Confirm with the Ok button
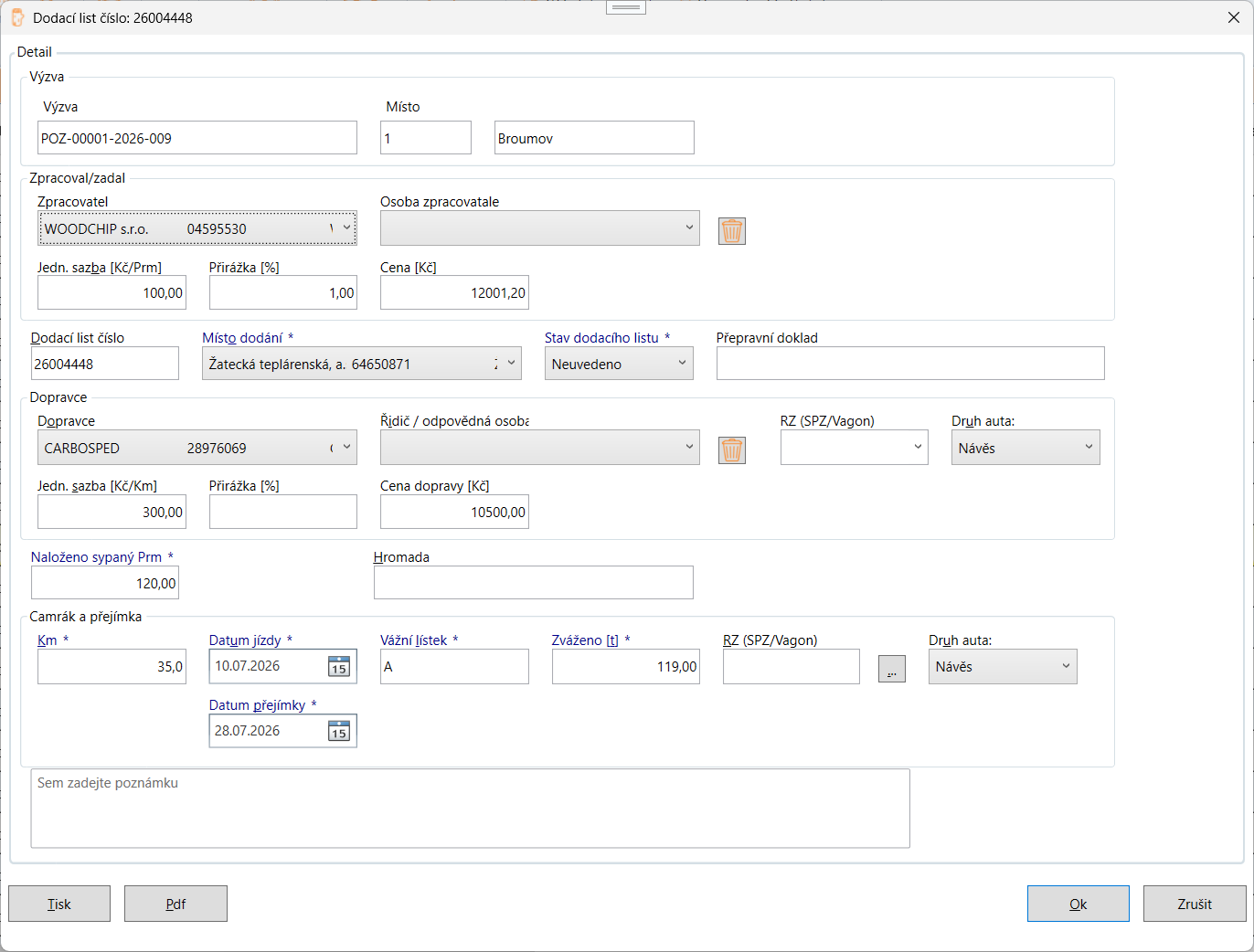Image resolution: width=1254 pixels, height=952 pixels. pyautogui.click(x=1079, y=904)
